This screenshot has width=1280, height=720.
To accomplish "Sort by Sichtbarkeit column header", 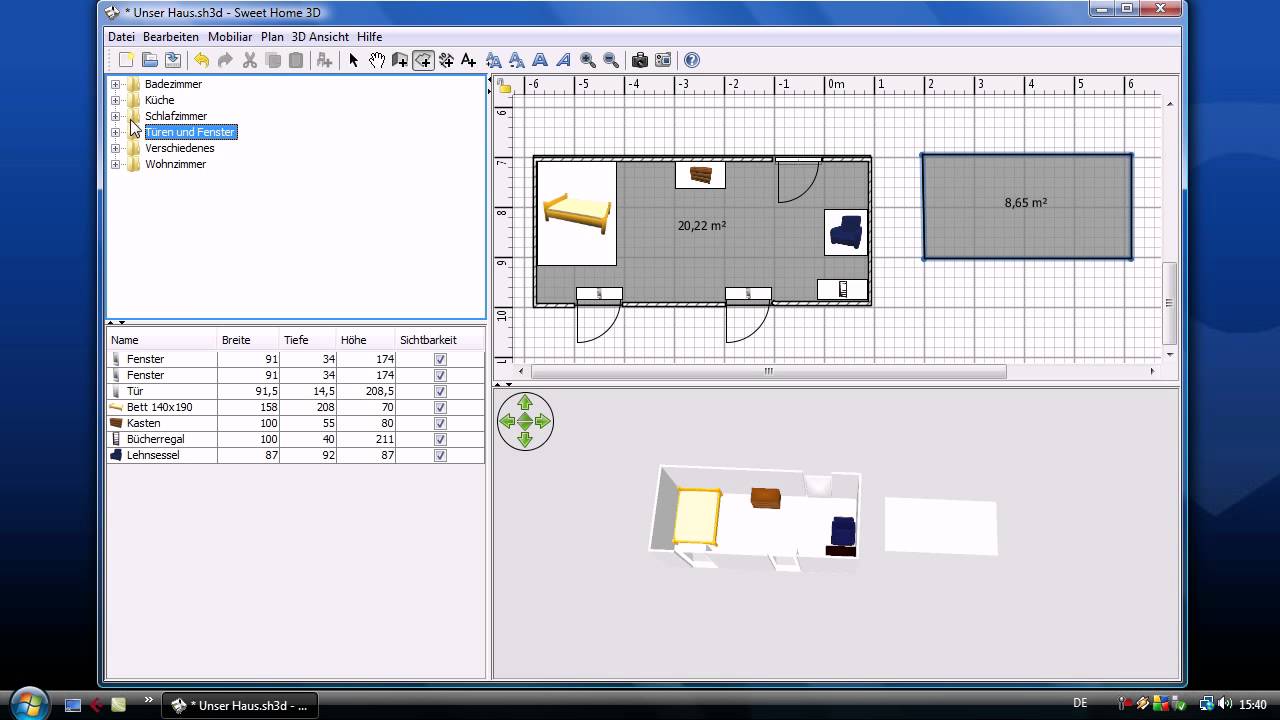I will 440,340.
